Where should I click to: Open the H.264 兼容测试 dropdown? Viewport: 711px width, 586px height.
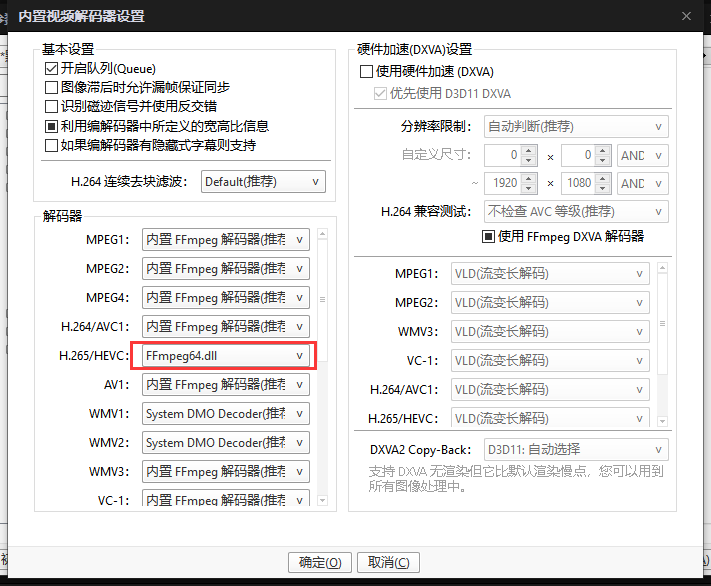576,211
